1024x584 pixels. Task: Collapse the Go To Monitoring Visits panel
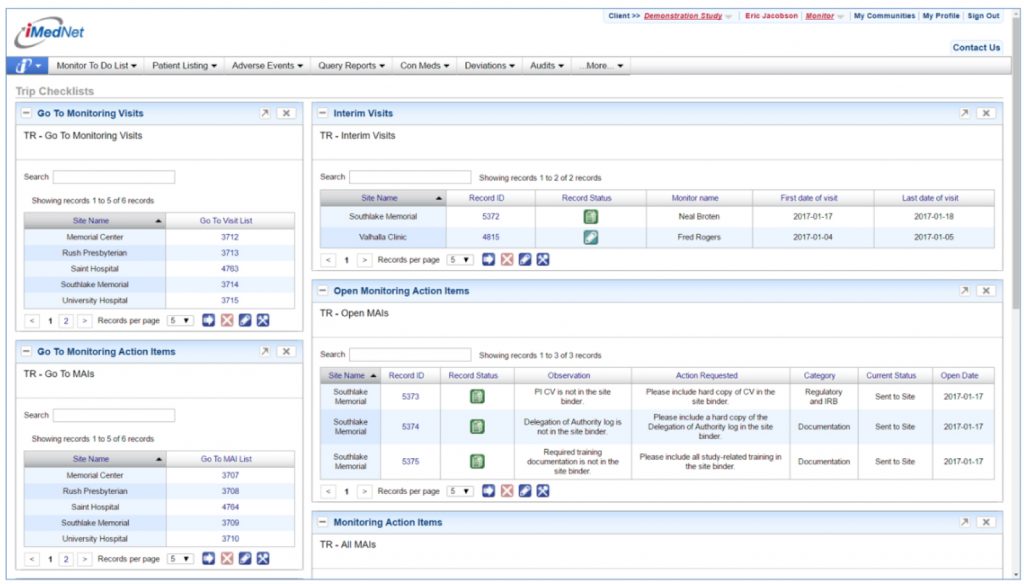26,114
